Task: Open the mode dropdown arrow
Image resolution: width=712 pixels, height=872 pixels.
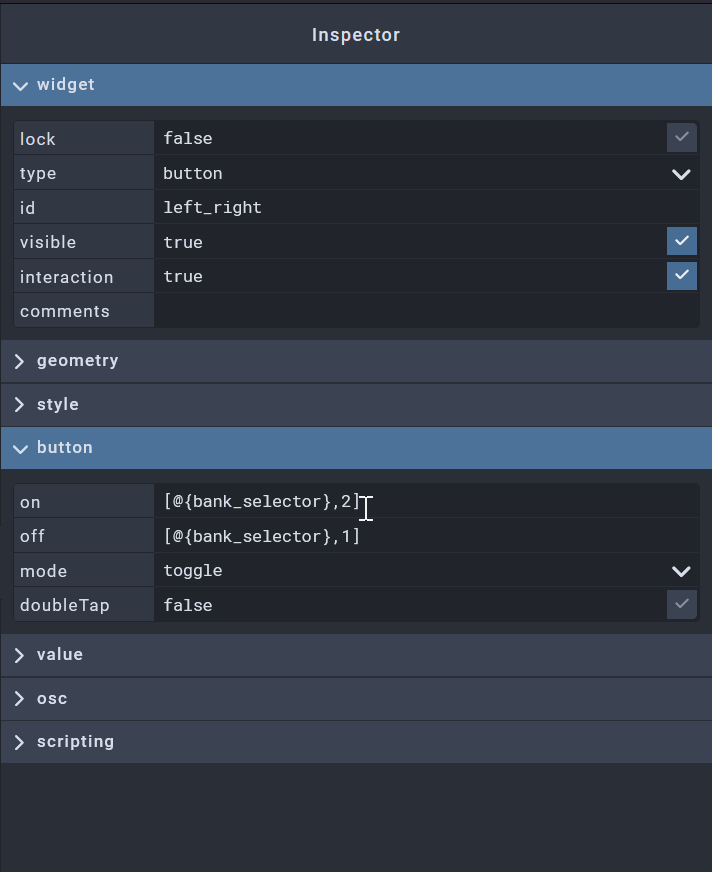Action: [x=681, y=572]
